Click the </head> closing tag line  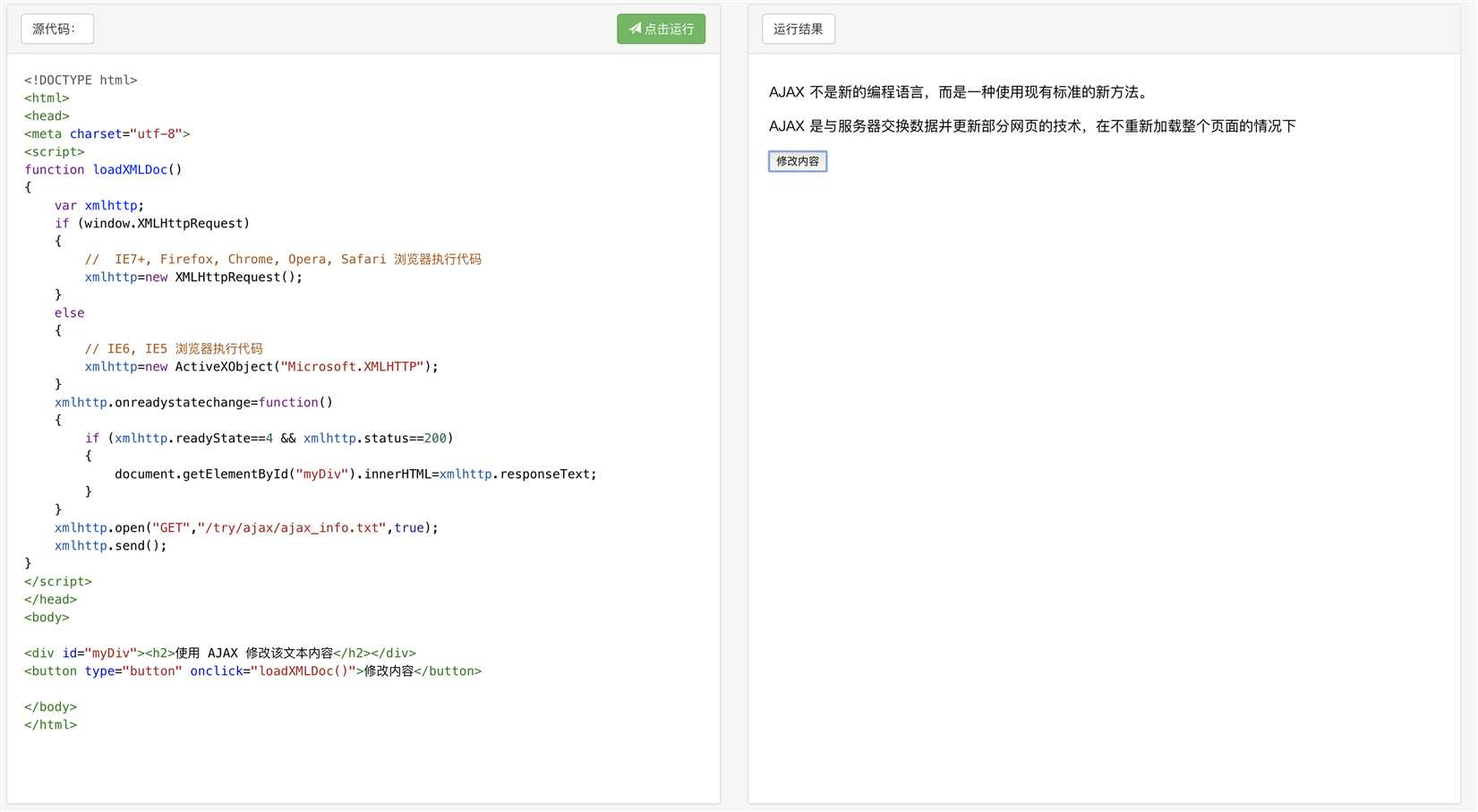[x=51, y=600]
